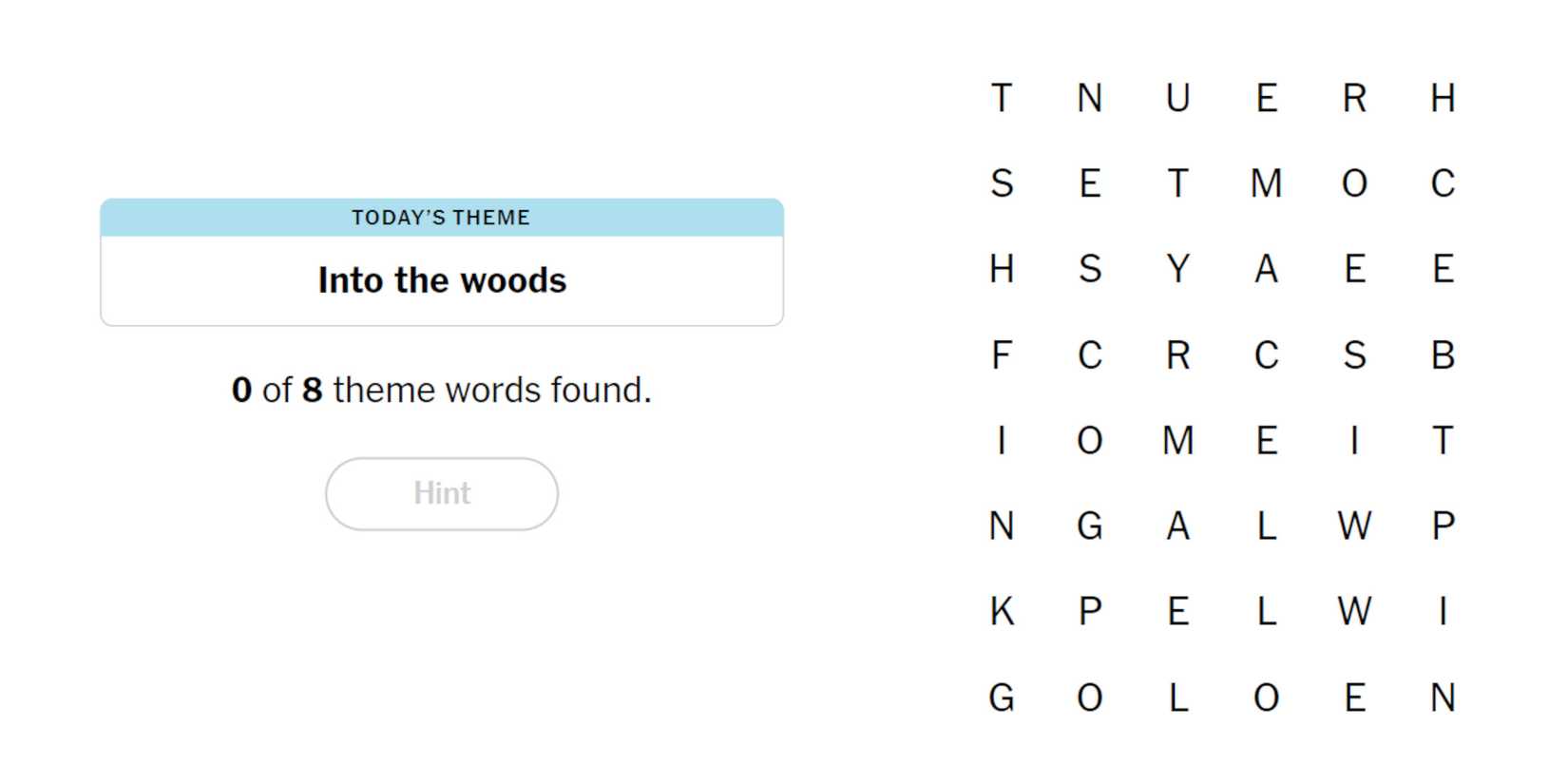Tap the H in the top row
Image resolution: width=1568 pixels, height=784 pixels.
[x=1443, y=98]
